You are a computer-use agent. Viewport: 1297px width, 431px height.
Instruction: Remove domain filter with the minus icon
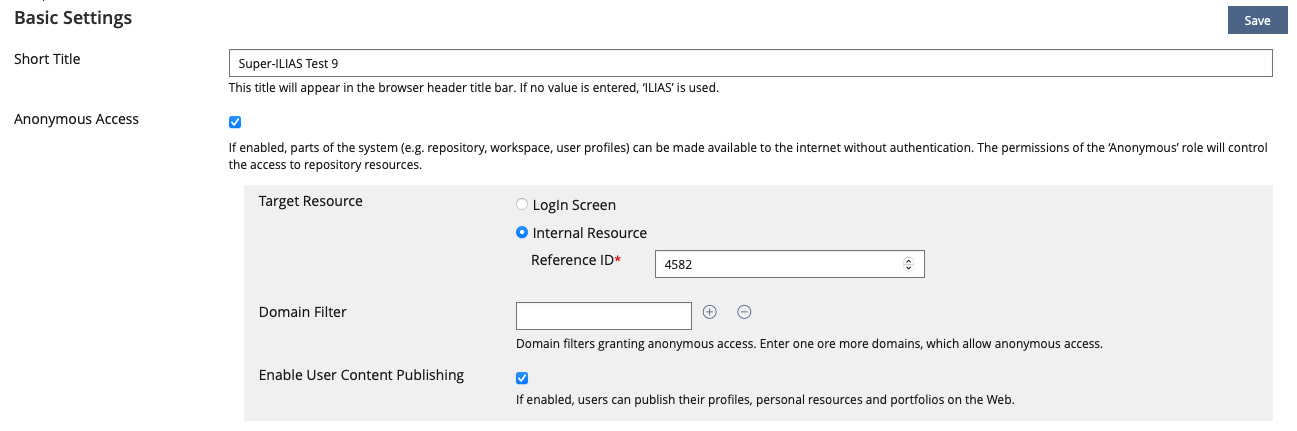(x=744, y=312)
